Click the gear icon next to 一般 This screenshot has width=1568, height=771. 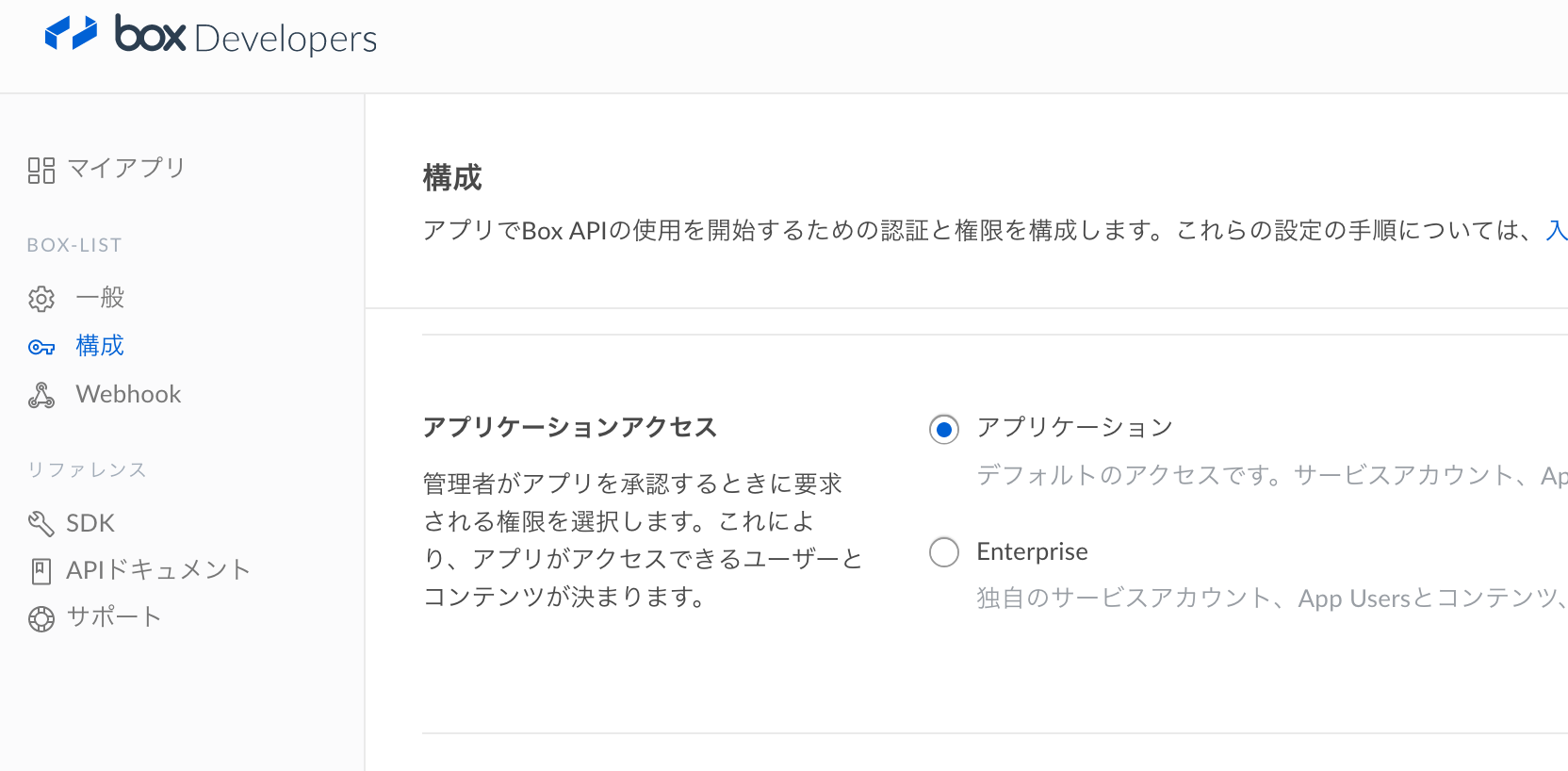41,299
